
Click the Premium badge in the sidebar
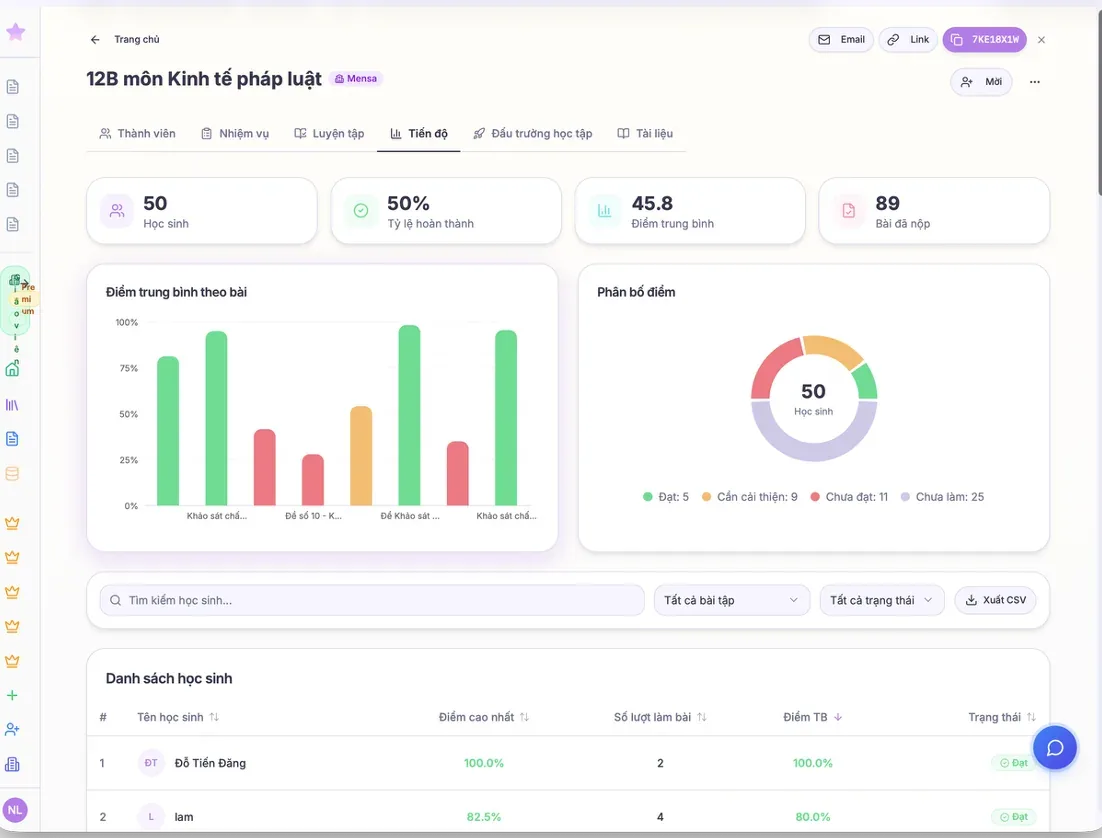tap(27, 299)
